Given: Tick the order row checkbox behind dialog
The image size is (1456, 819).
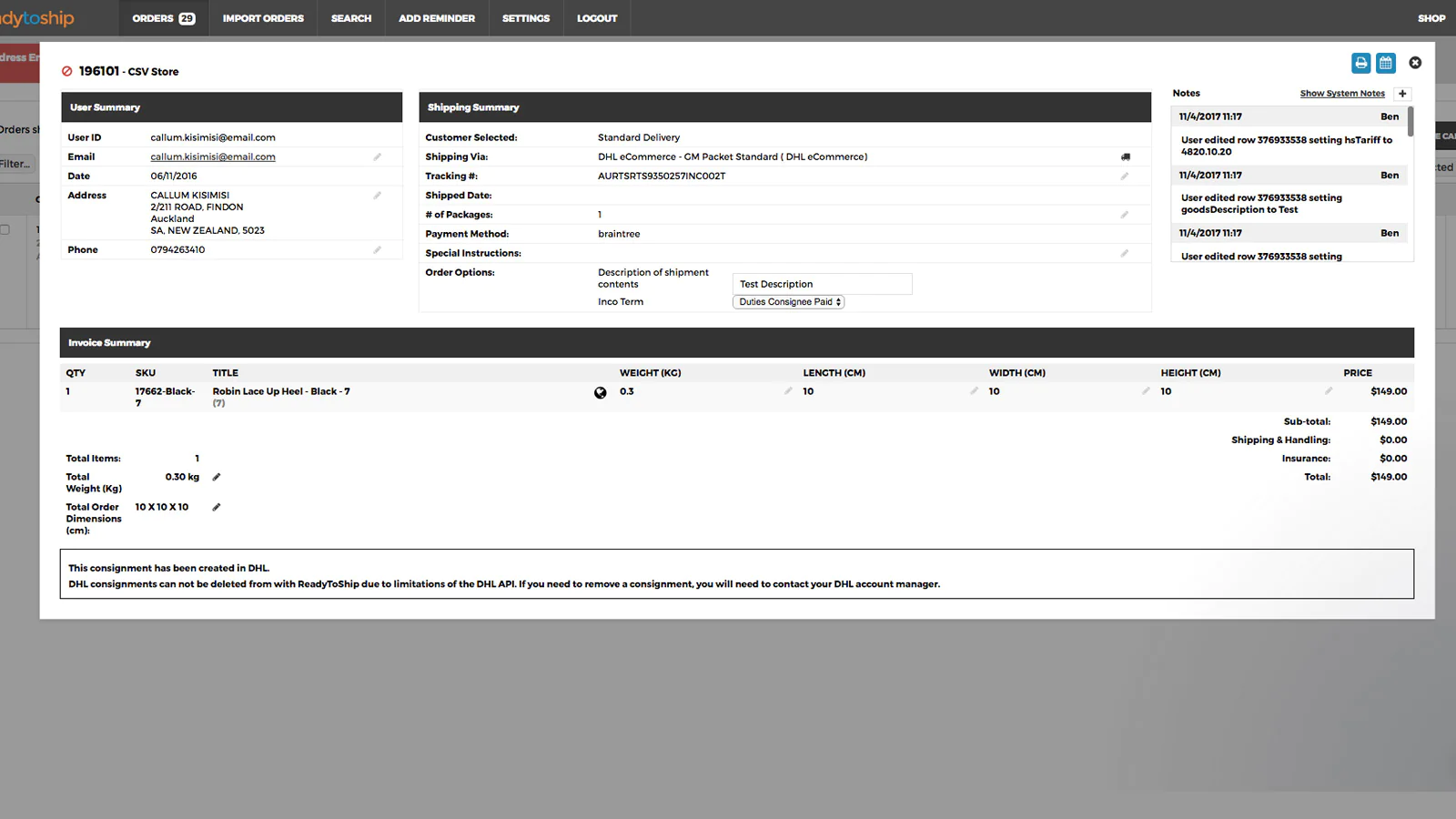Looking at the screenshot, I should 5,229.
